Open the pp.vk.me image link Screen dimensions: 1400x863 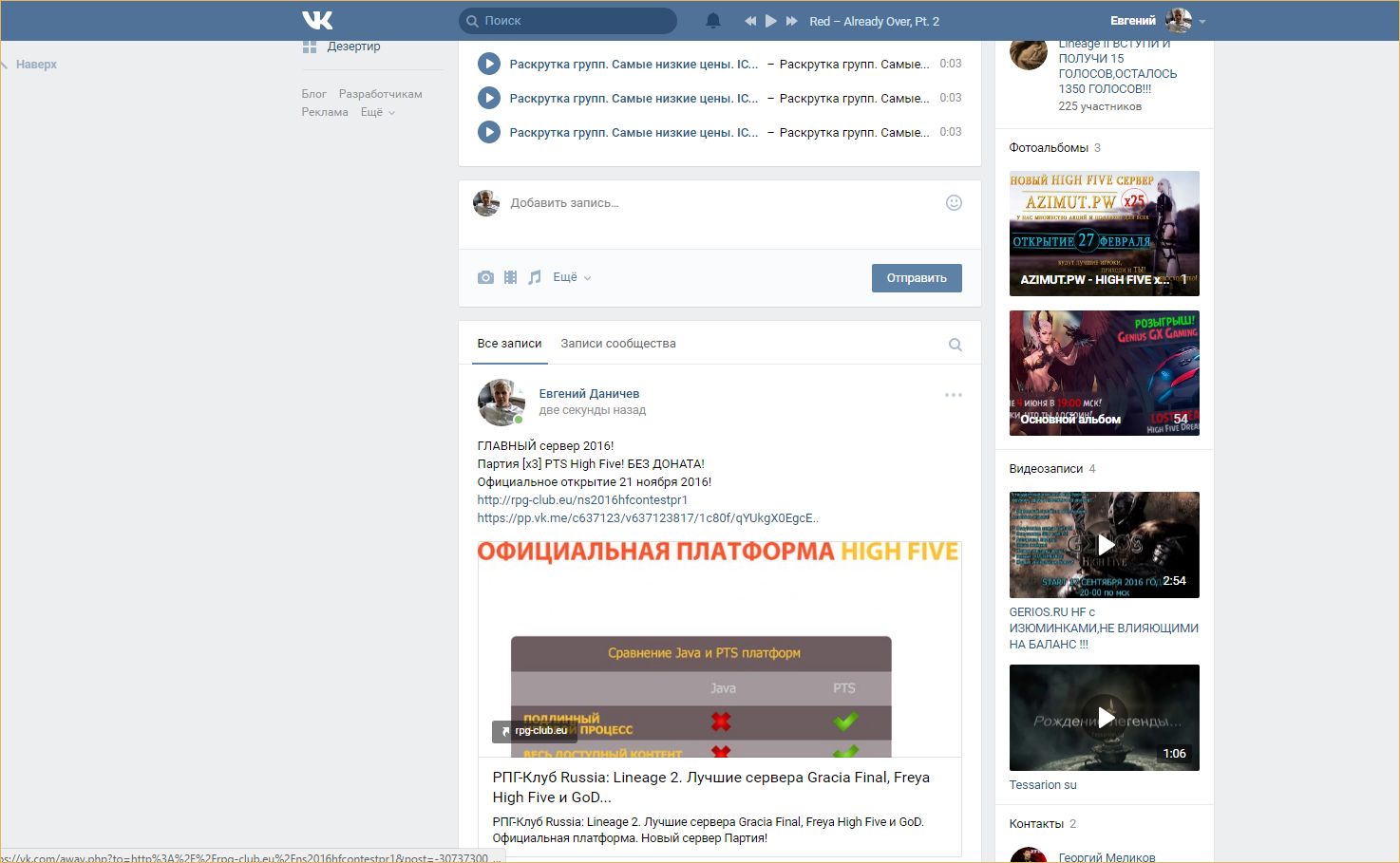click(648, 518)
